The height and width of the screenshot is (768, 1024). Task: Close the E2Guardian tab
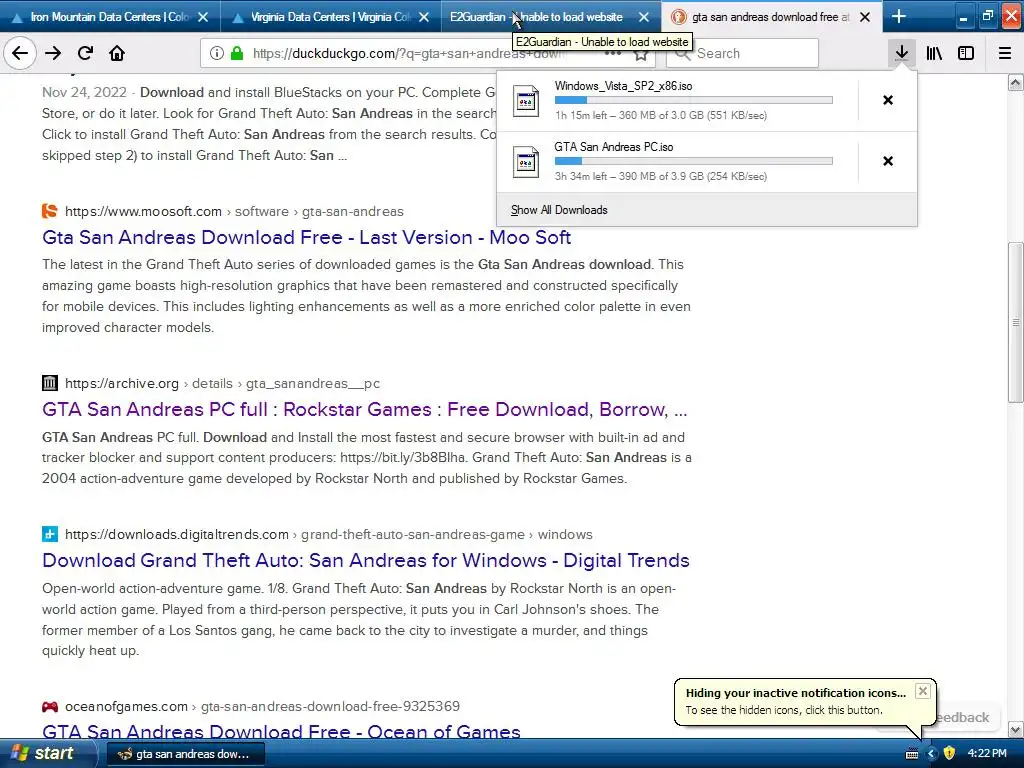(x=644, y=17)
